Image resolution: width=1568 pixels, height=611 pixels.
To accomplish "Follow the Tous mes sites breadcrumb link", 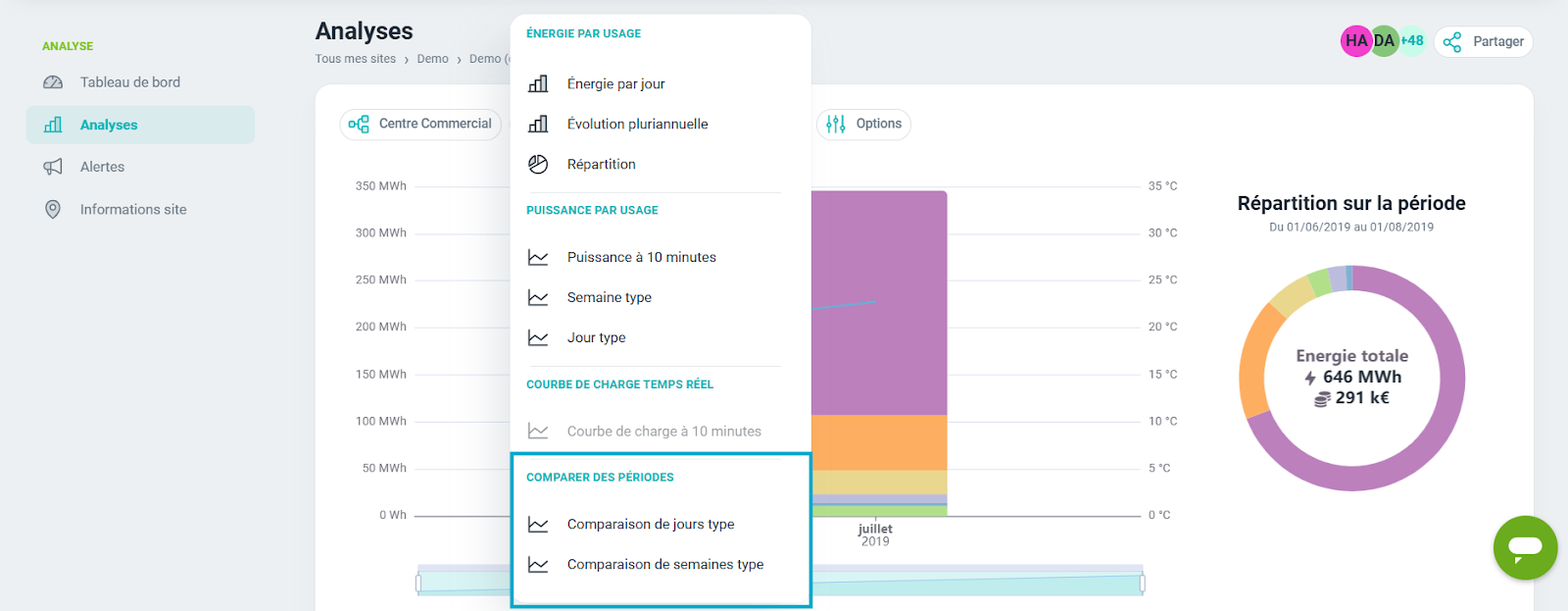I will click(355, 59).
